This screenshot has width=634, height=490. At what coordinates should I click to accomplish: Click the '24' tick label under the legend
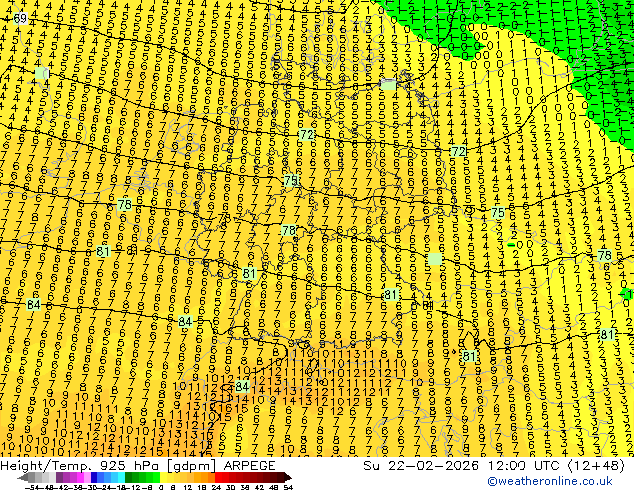pos(216,487)
